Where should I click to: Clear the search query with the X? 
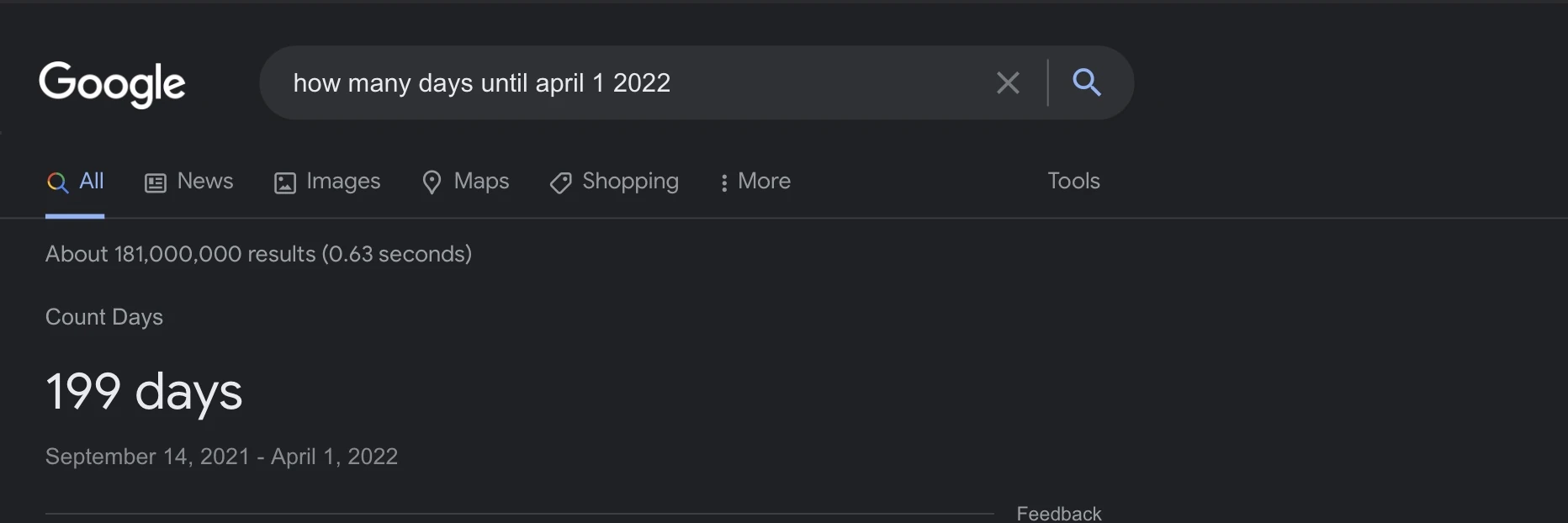point(1008,82)
